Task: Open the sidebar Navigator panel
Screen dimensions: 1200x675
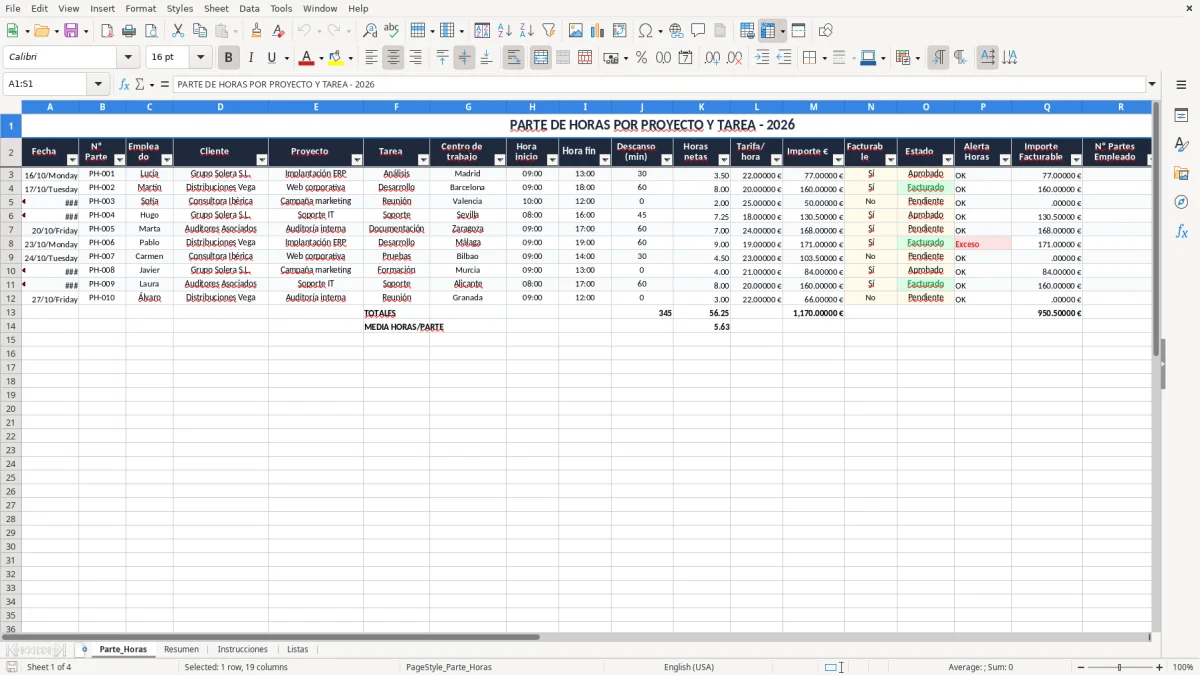Action: 1181,202
